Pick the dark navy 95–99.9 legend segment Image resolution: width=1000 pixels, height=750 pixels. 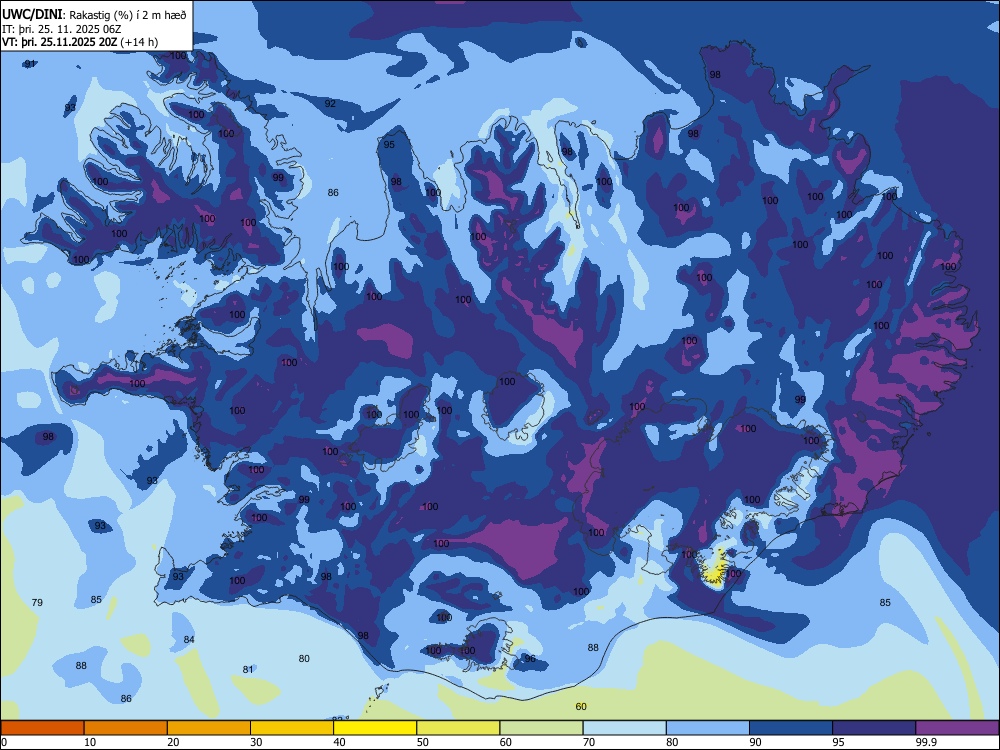(874, 728)
